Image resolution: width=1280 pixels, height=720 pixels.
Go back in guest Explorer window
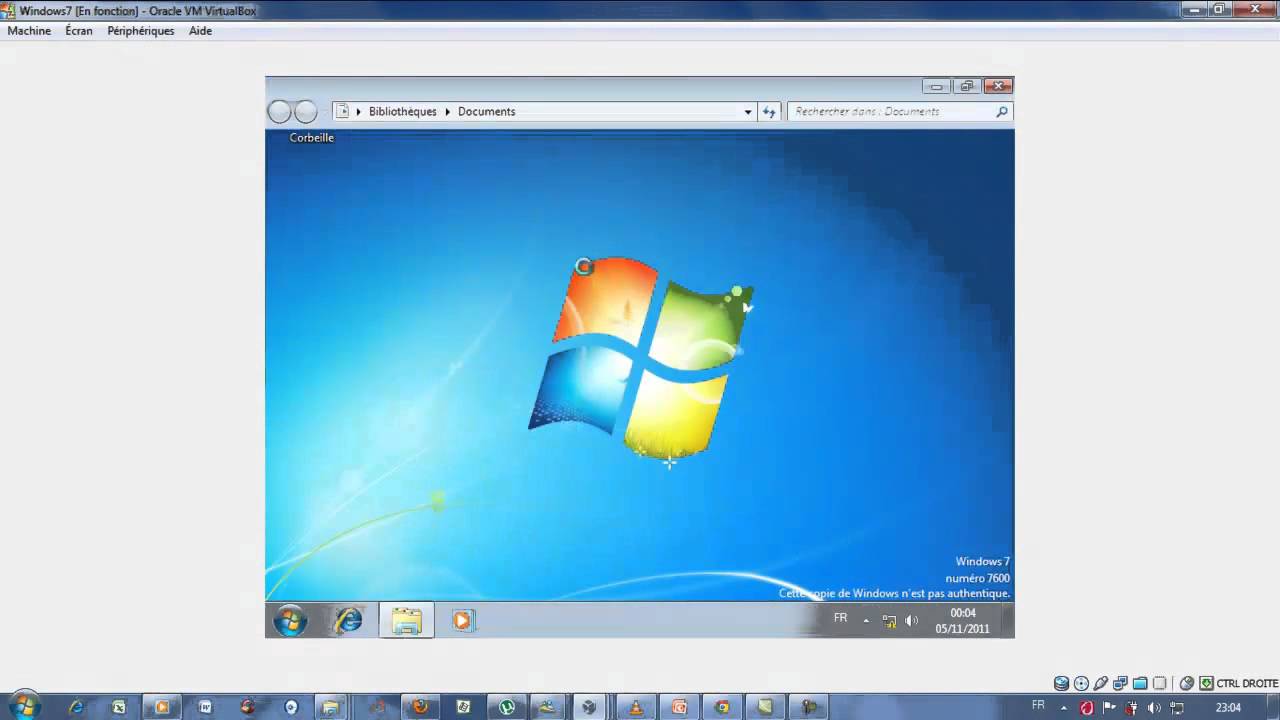coord(280,112)
